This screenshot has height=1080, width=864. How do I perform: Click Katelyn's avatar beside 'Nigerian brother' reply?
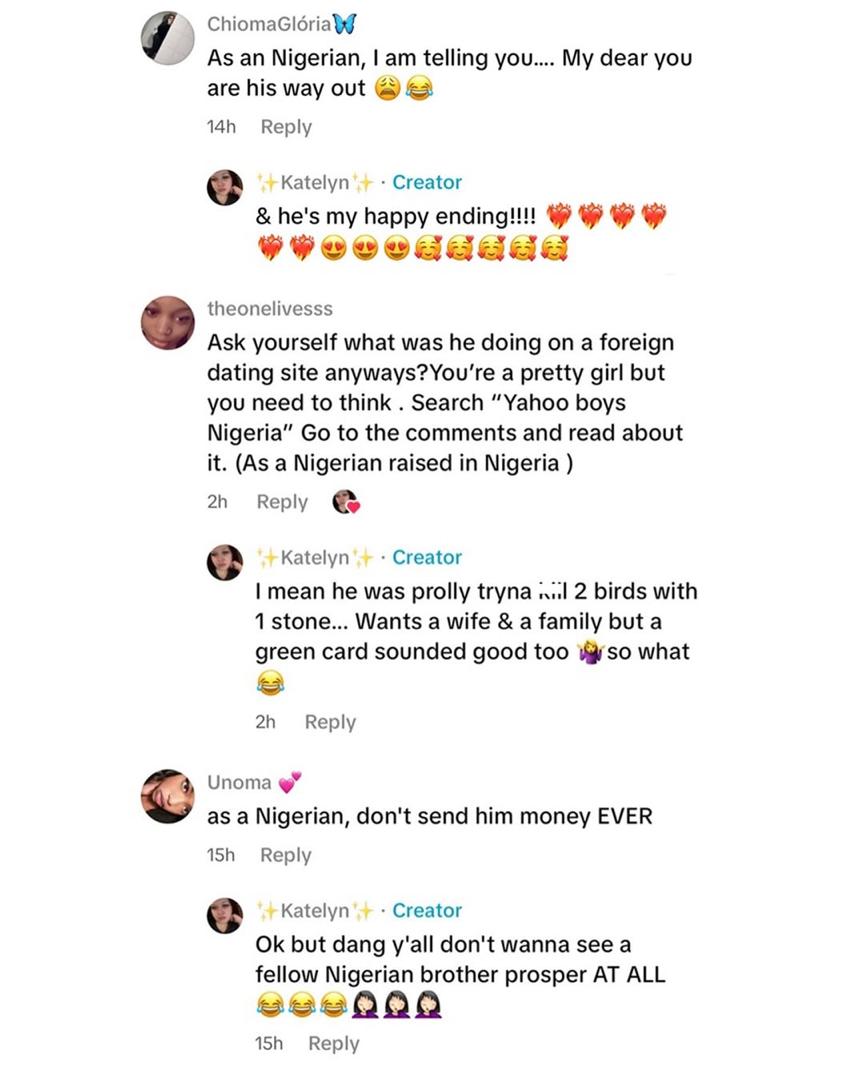click(225, 915)
